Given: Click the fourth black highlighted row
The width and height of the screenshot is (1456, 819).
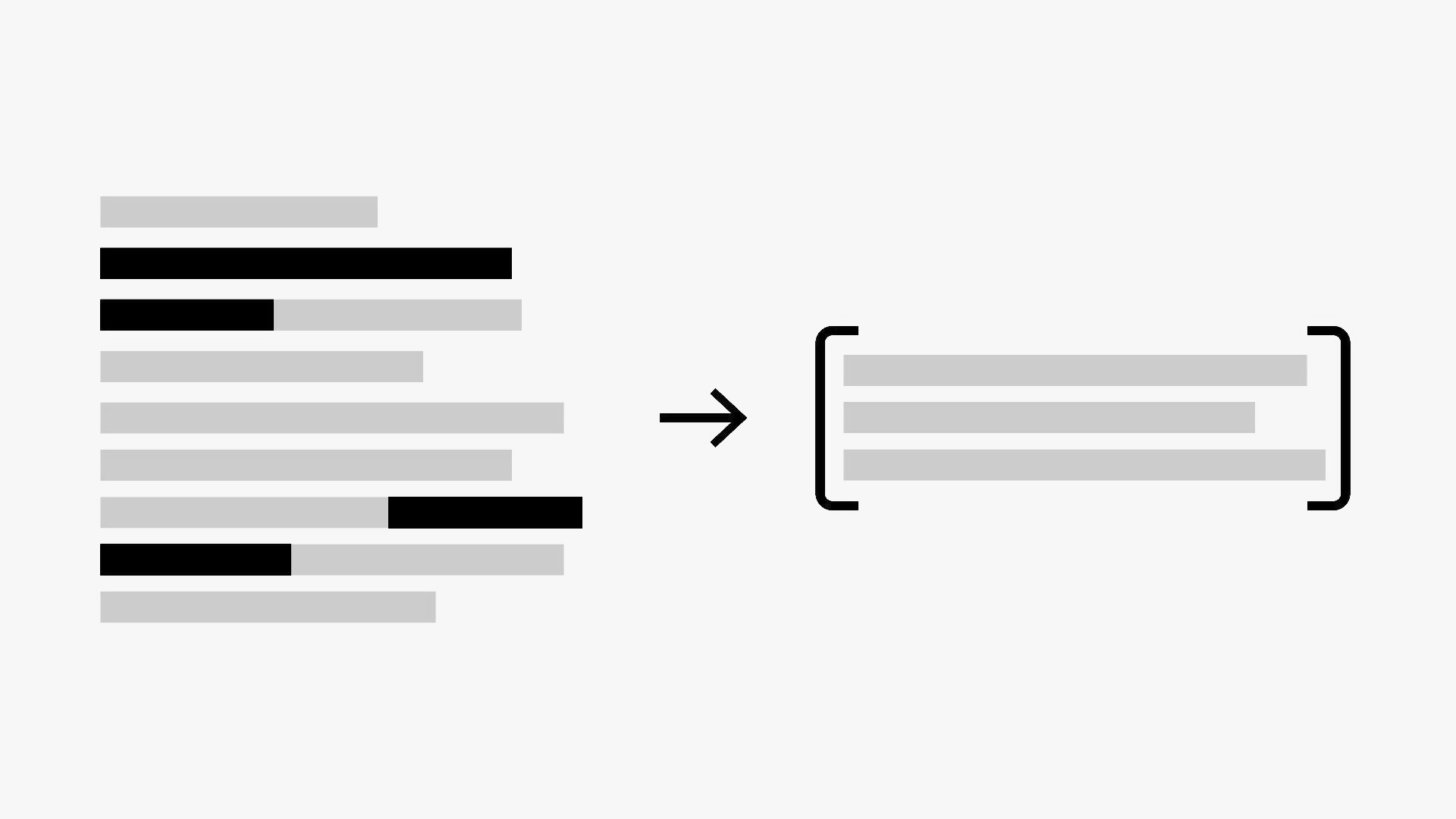Looking at the screenshot, I should coord(195,559).
